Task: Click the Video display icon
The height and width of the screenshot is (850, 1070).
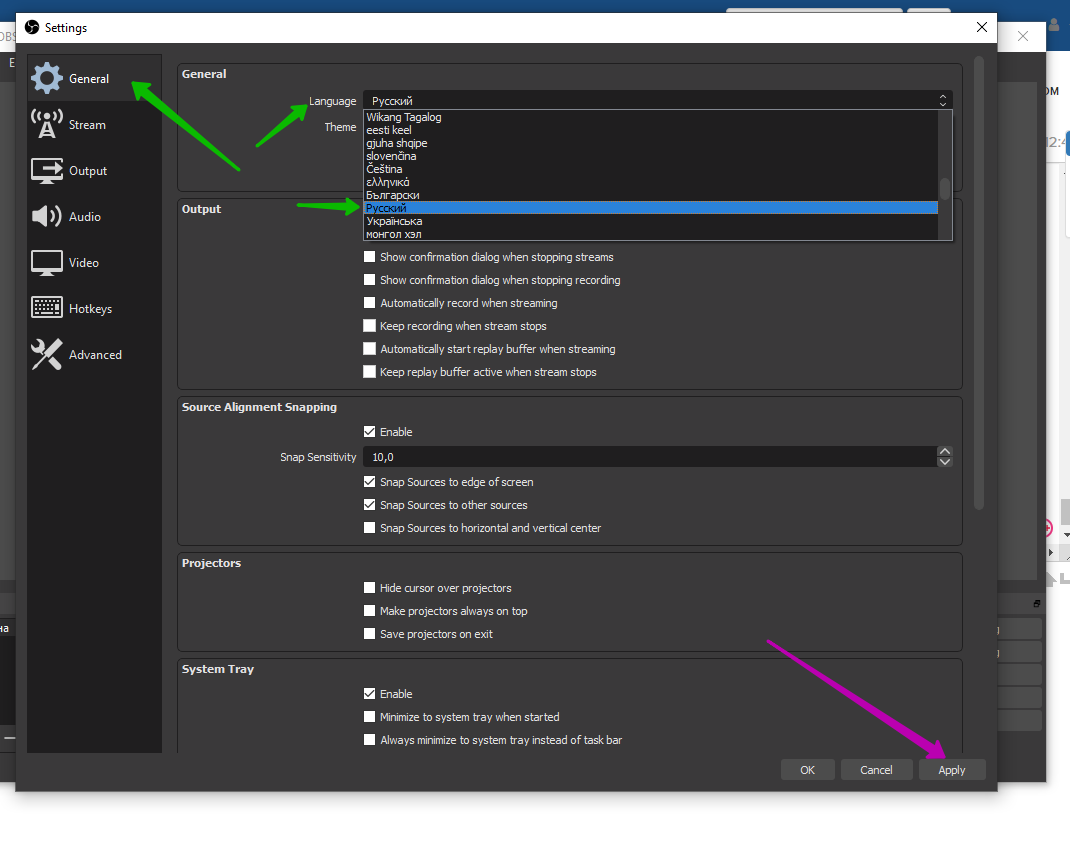Action: click(x=47, y=263)
